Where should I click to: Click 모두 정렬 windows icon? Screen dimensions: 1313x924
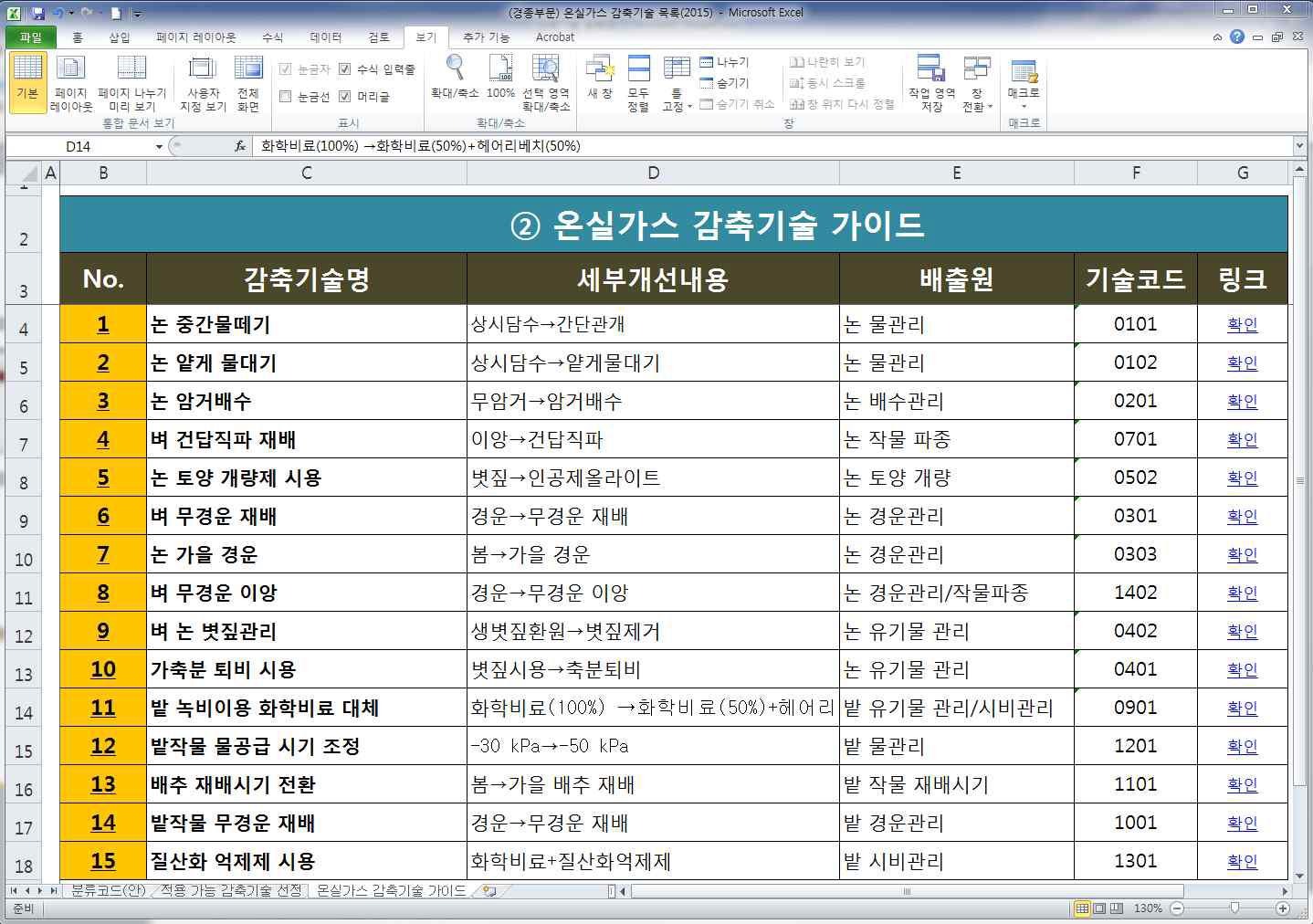(x=638, y=82)
